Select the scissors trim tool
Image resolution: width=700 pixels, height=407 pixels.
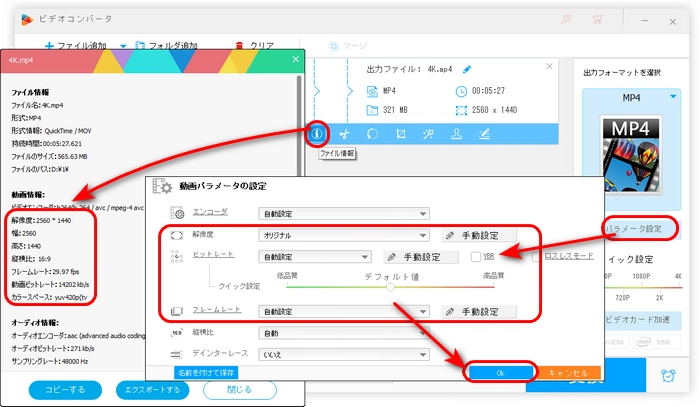click(344, 132)
